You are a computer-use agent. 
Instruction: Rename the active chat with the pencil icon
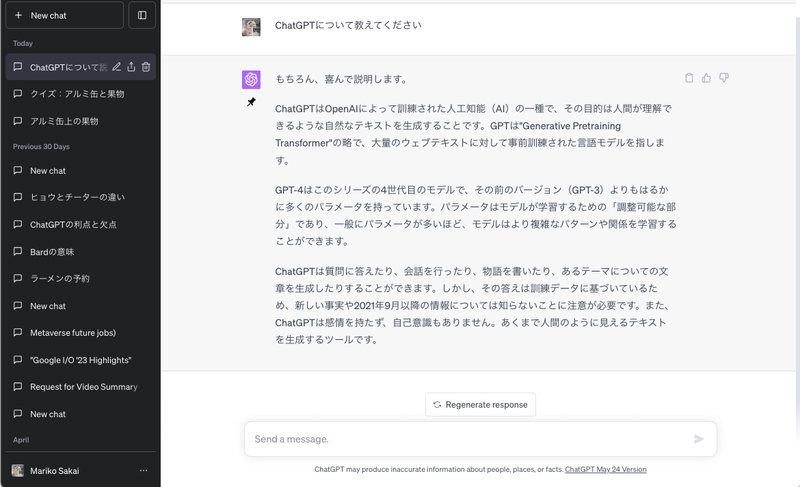tap(116, 67)
